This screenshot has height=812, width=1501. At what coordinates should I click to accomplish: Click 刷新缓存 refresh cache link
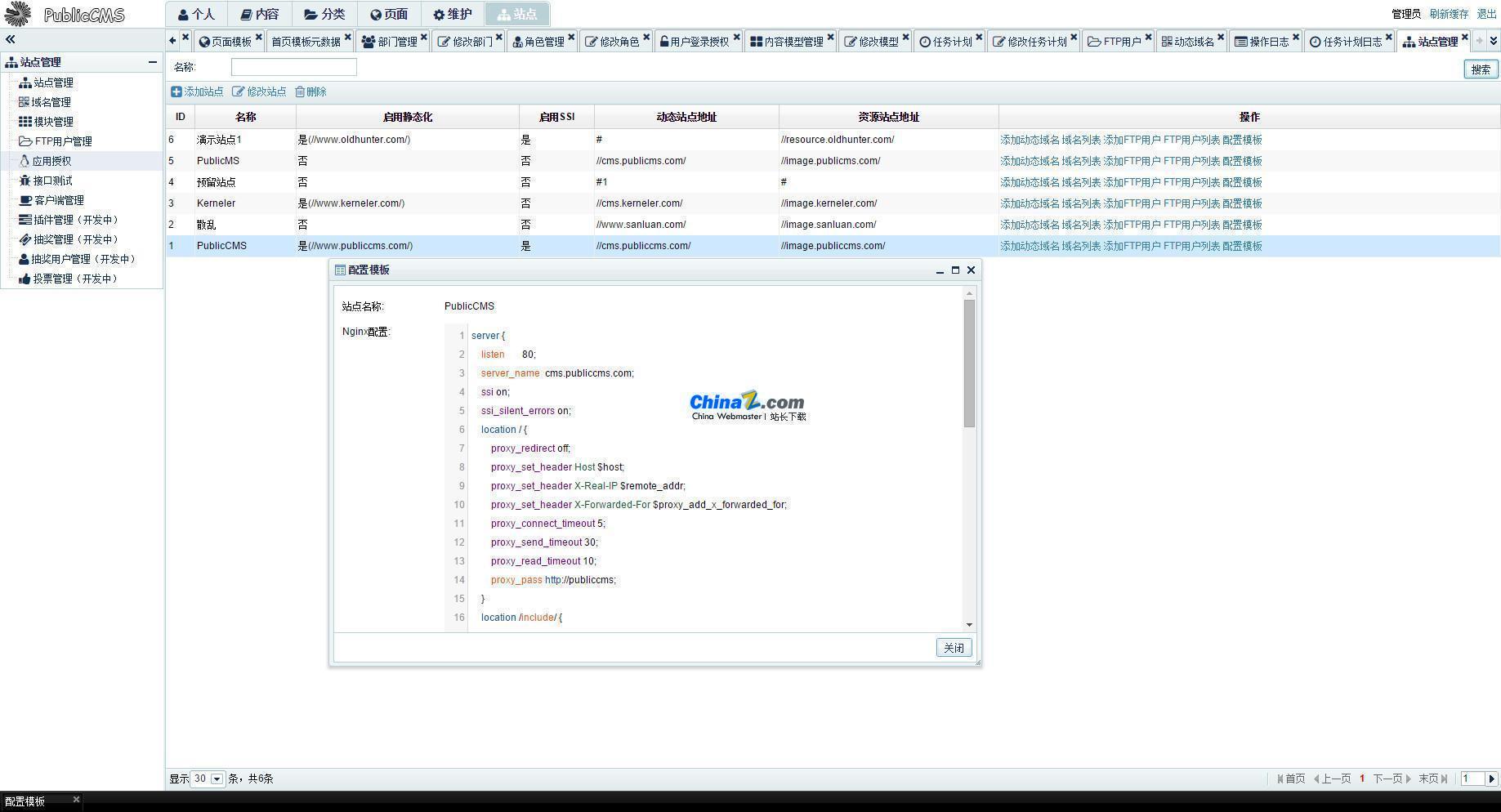point(1449,14)
